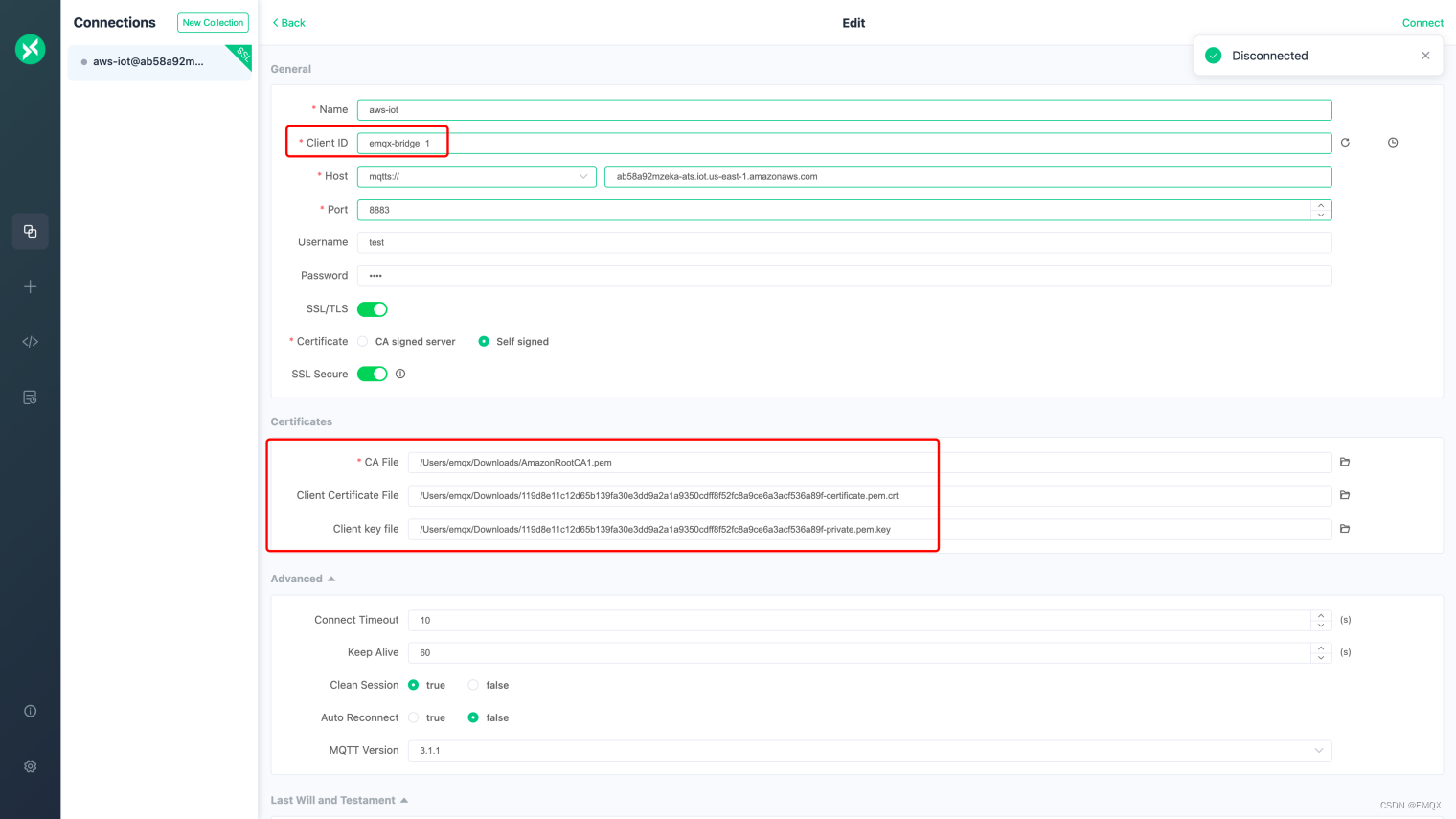
Task: Decrease the Port value with down arrow
Action: [1321, 215]
